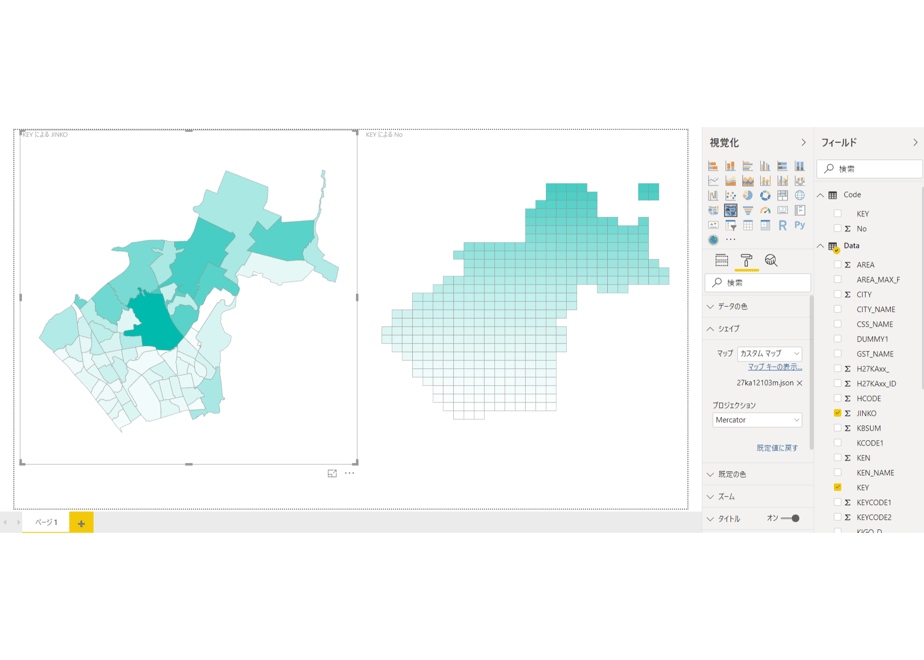This screenshot has width=924, height=660.
Task: Check the CITY_NAME field checkbox
Action: pos(837,309)
